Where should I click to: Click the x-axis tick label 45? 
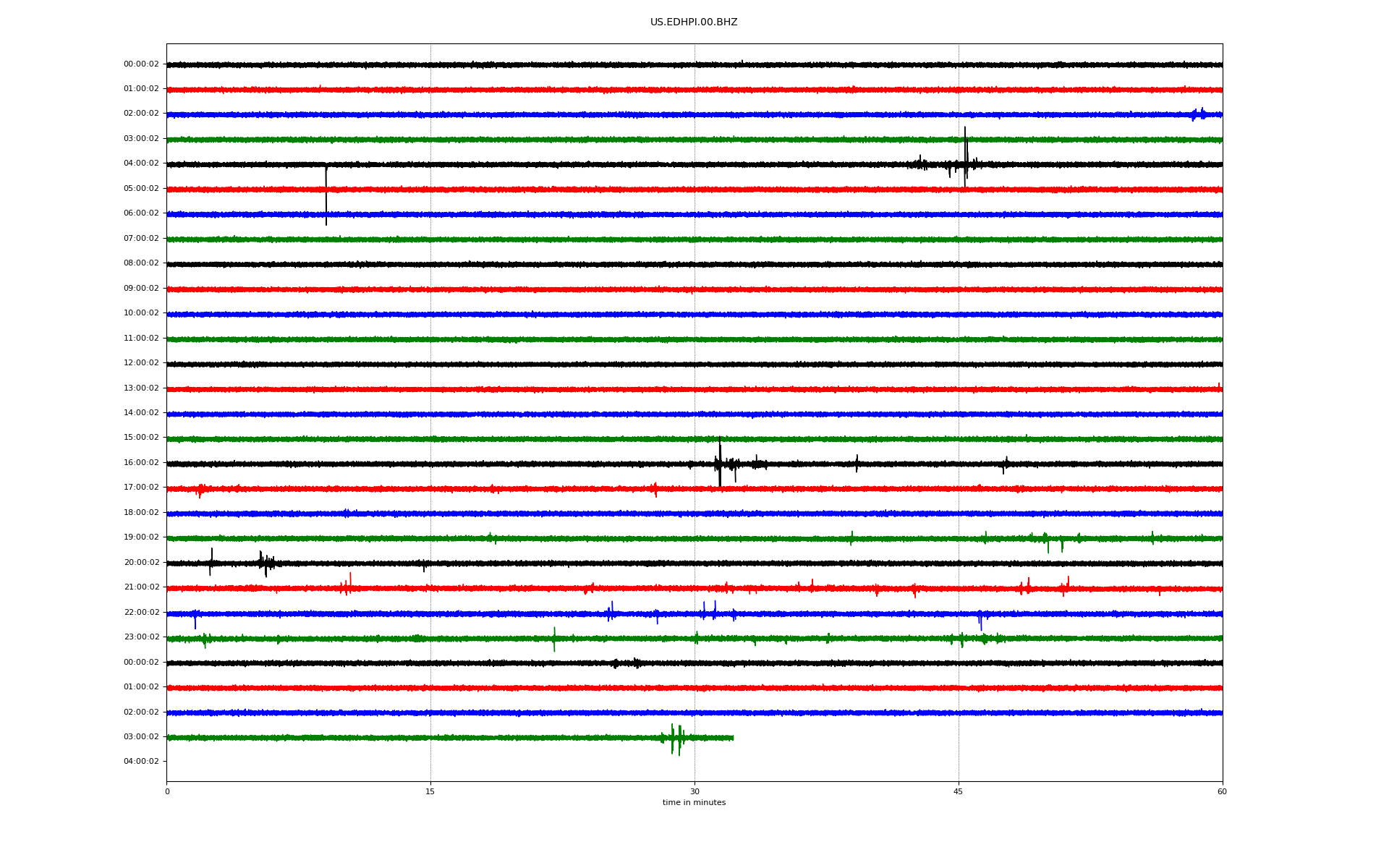(959, 791)
